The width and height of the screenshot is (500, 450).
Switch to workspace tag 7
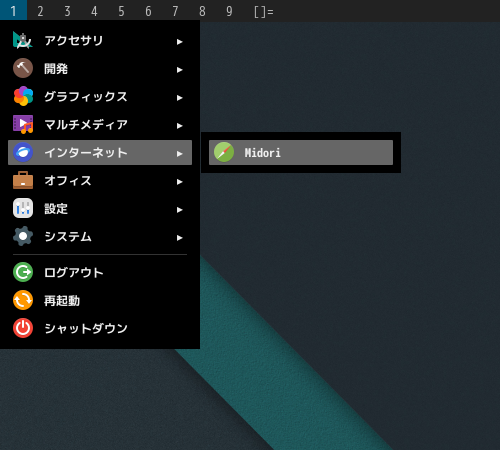click(x=175, y=11)
